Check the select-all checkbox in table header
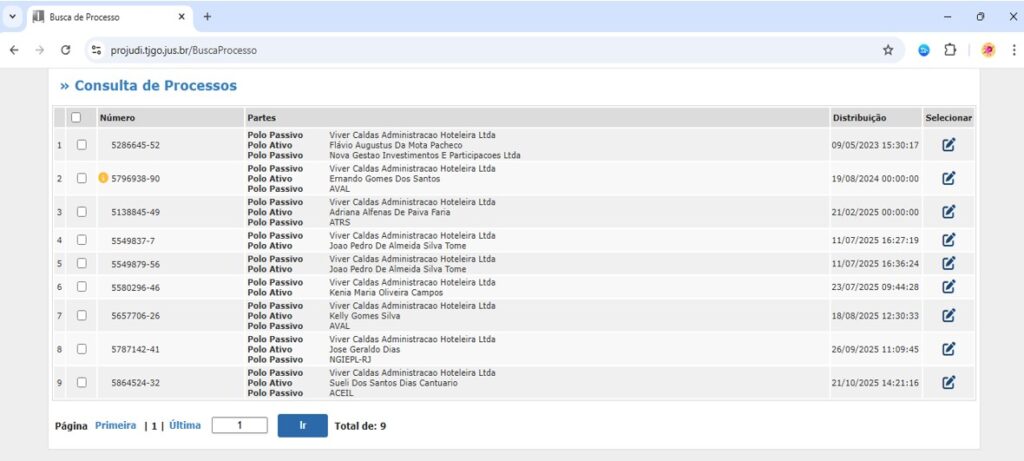The height and width of the screenshot is (461, 1024). click(x=76, y=118)
